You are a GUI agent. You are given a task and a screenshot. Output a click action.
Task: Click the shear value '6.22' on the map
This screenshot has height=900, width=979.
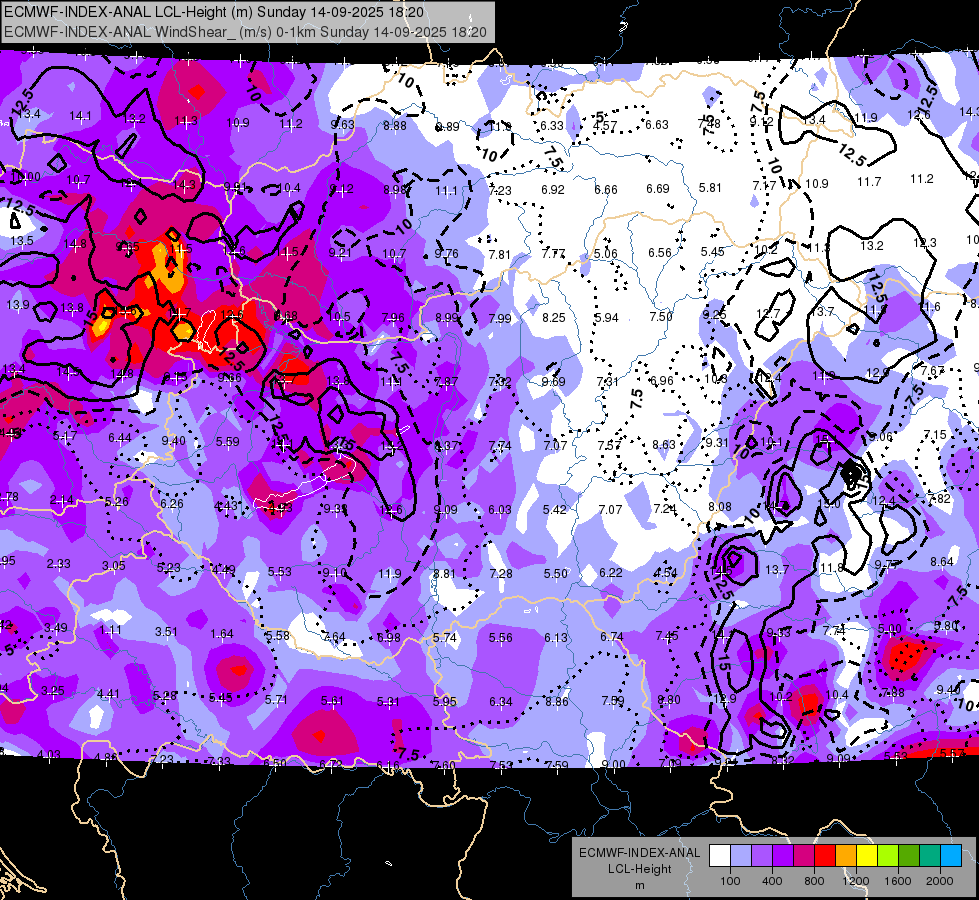coord(611,573)
